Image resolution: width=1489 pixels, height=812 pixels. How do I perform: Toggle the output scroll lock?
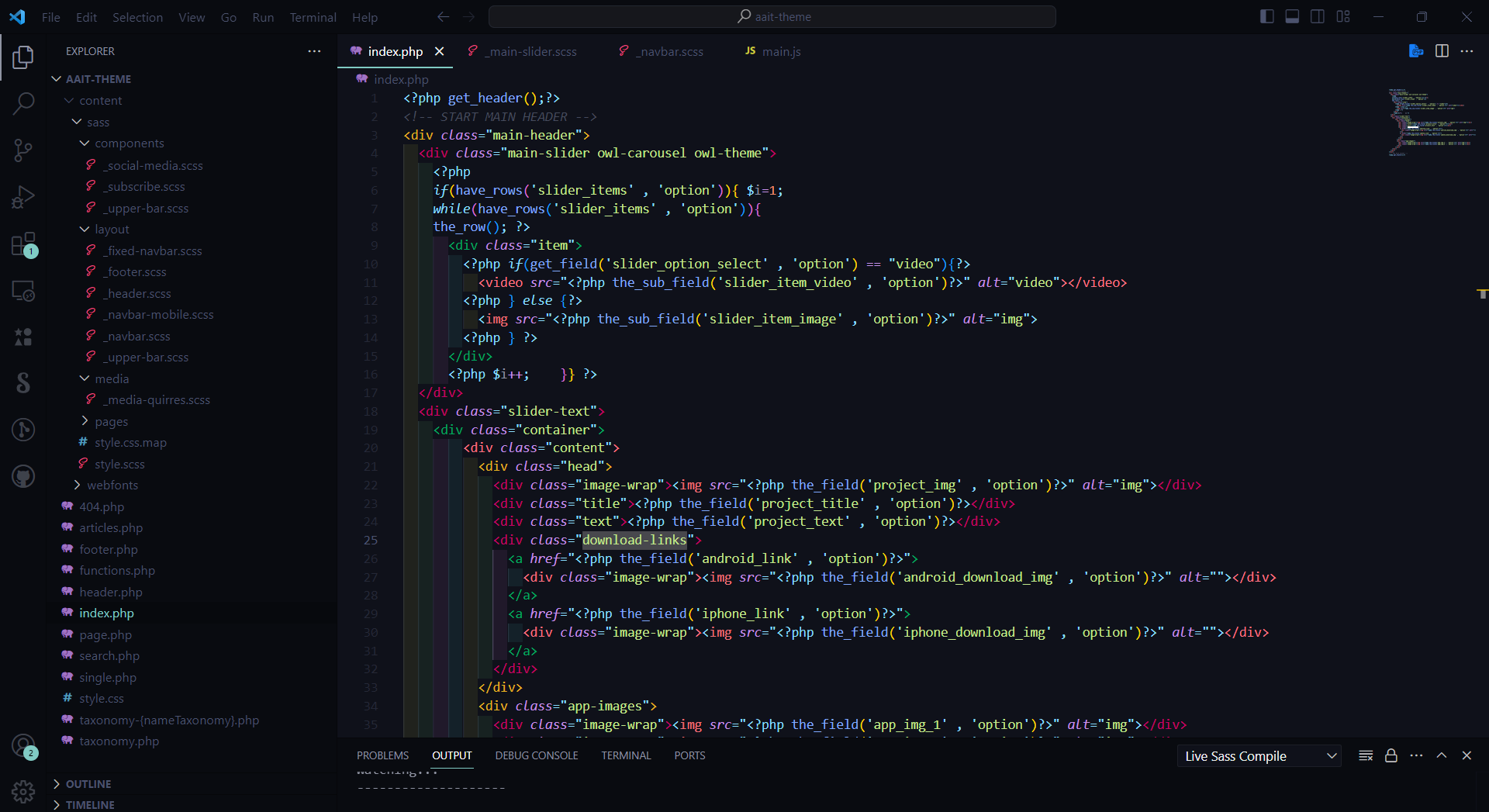tap(1391, 755)
